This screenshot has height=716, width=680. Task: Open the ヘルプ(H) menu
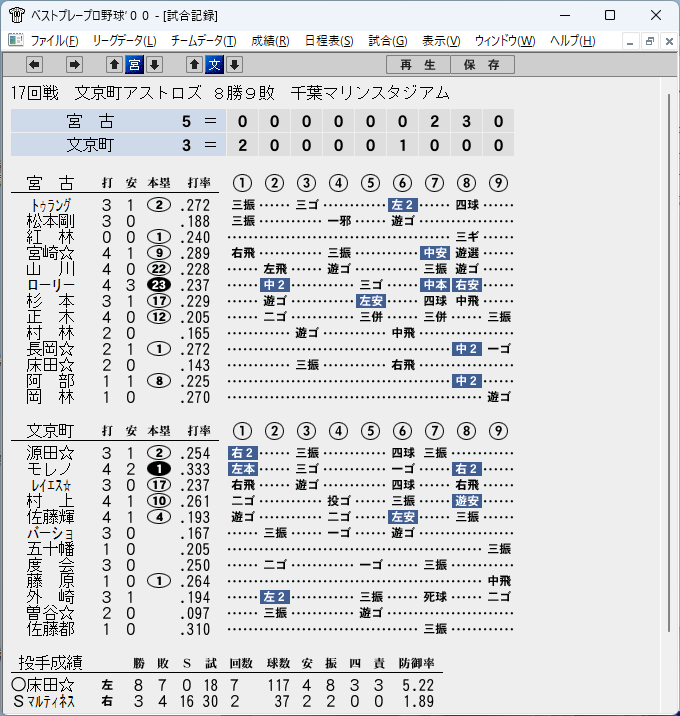click(573, 41)
